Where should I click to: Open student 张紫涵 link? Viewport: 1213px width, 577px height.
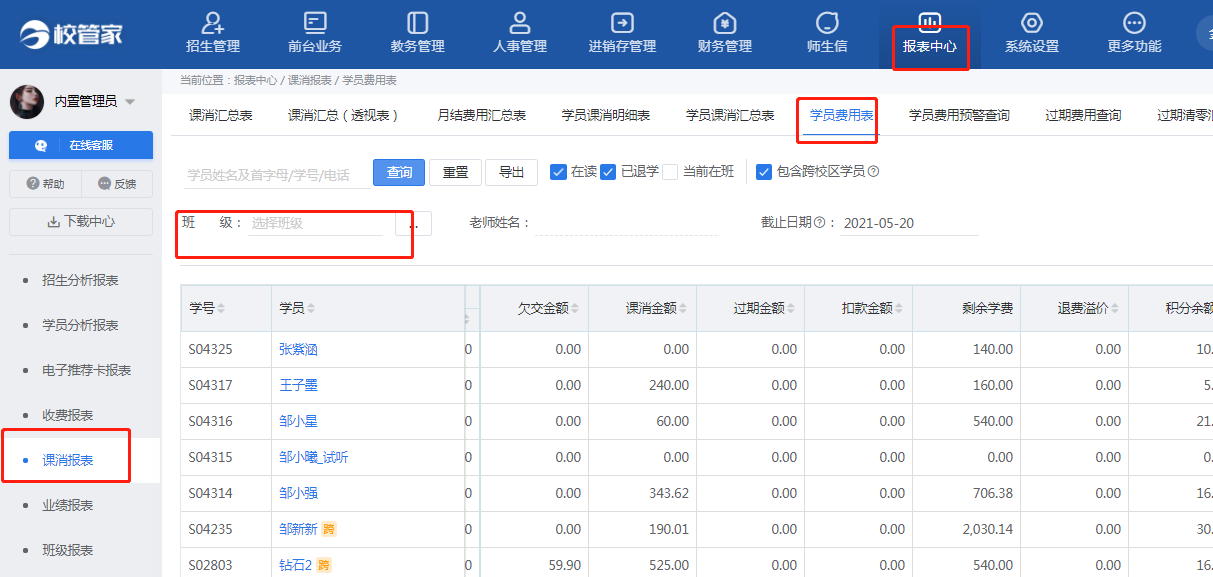pos(298,350)
